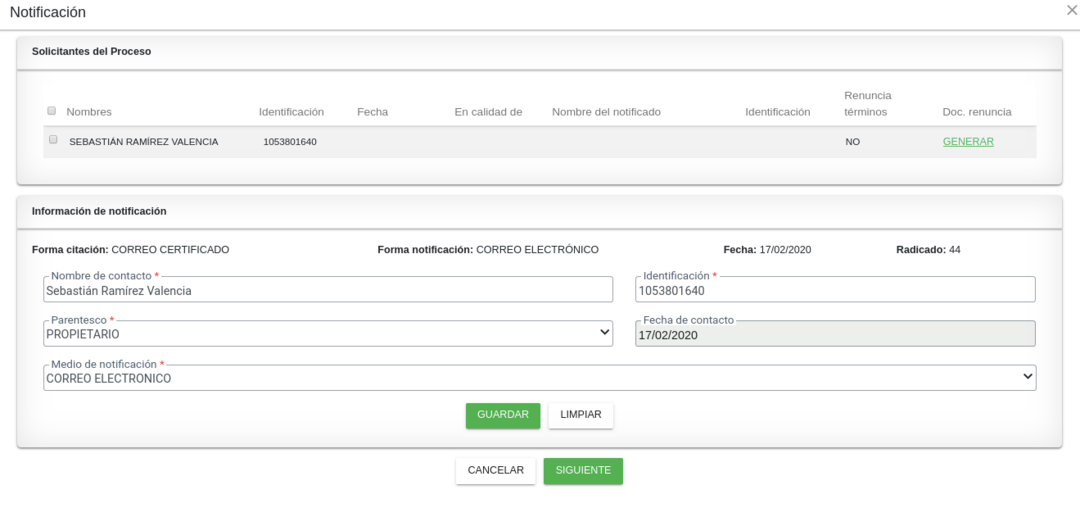Click the LIMPIAR button to clear form
This screenshot has width=1080, height=508.
[x=580, y=415]
